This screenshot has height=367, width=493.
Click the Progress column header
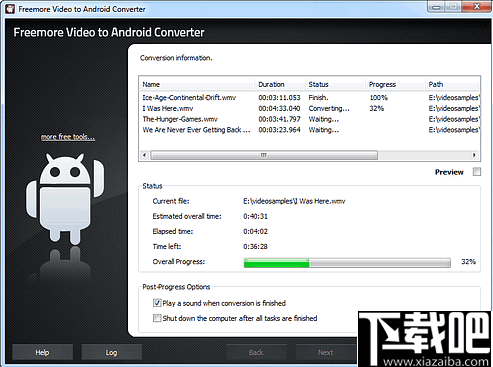(395, 84)
